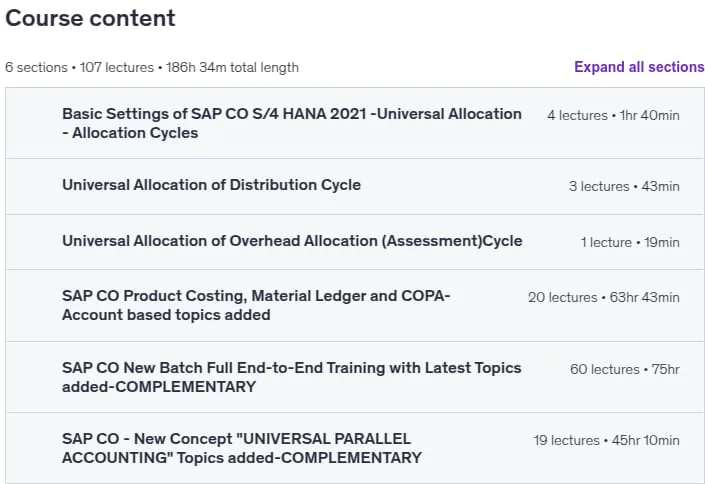The width and height of the screenshot is (705, 484).
Task: Click the 75hr duration text
Action: tap(665, 369)
